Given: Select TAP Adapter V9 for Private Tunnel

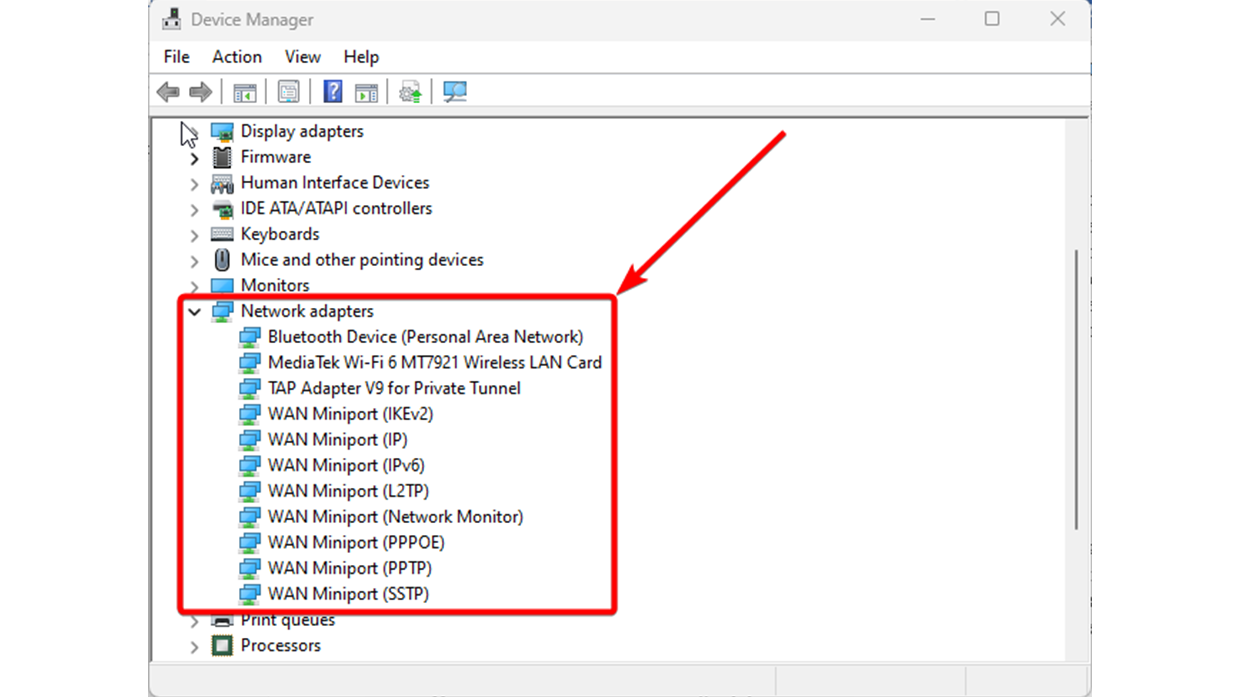Looking at the screenshot, I should click(394, 388).
